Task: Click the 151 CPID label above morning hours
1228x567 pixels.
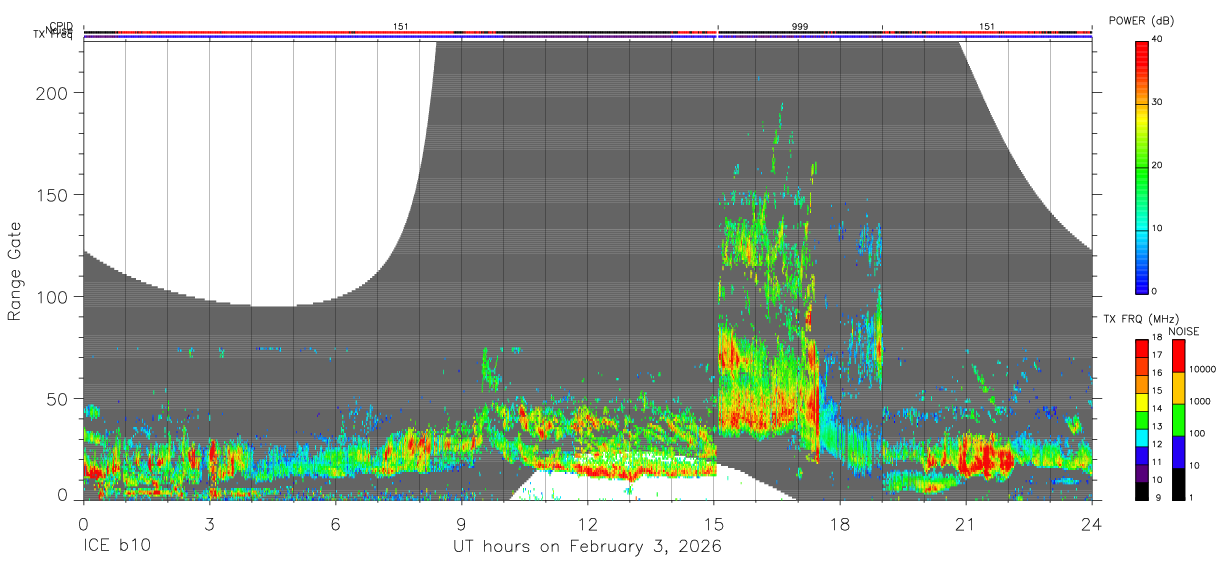Action: tap(400, 26)
